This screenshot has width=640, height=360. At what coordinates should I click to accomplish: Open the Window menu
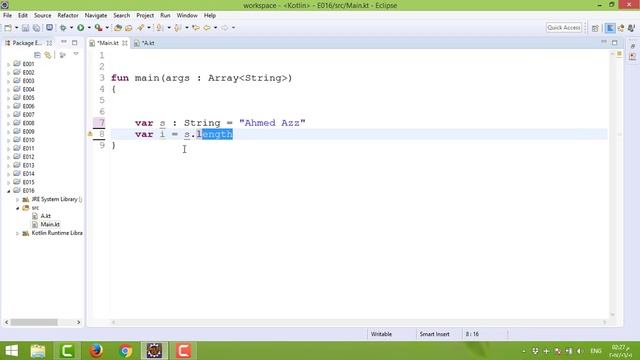[187, 15]
